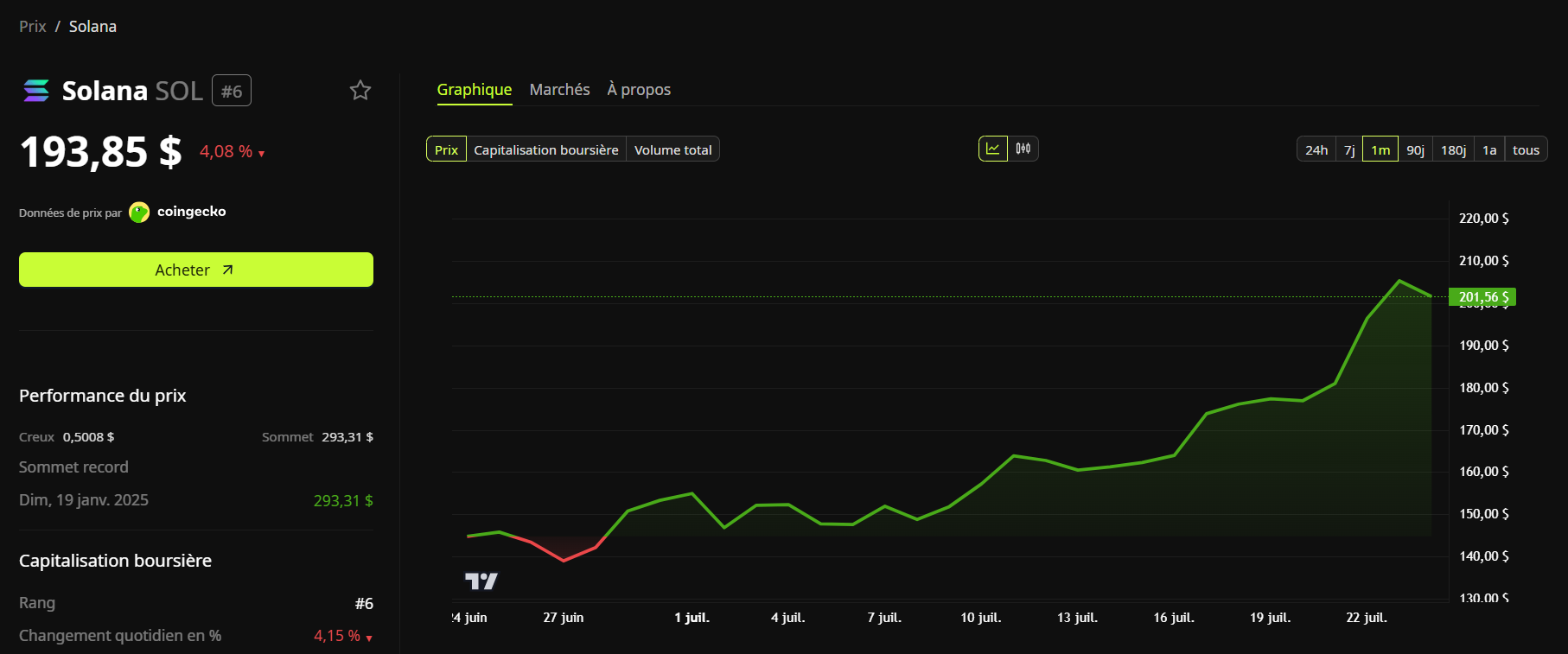Click the green 293,31 $ record value
Viewport: 1568px width, 654px height.
click(343, 501)
